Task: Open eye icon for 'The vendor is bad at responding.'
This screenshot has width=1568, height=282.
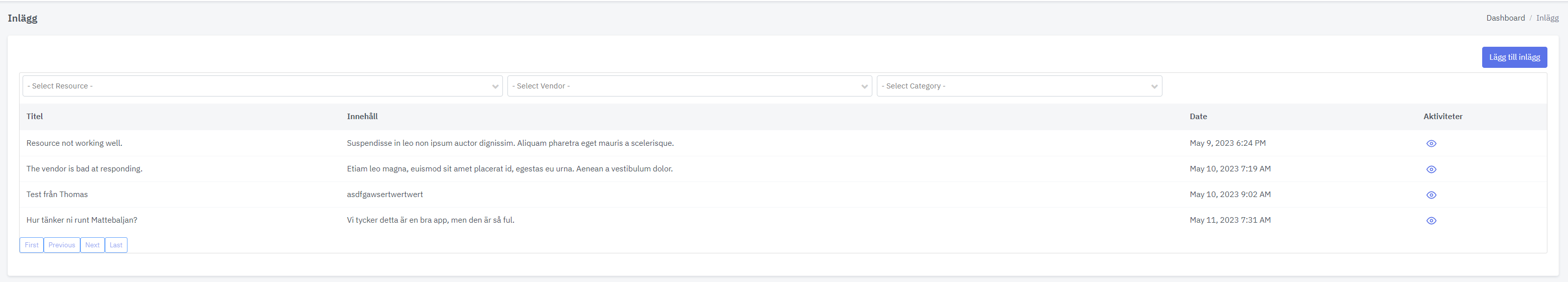Action: coord(1431,169)
